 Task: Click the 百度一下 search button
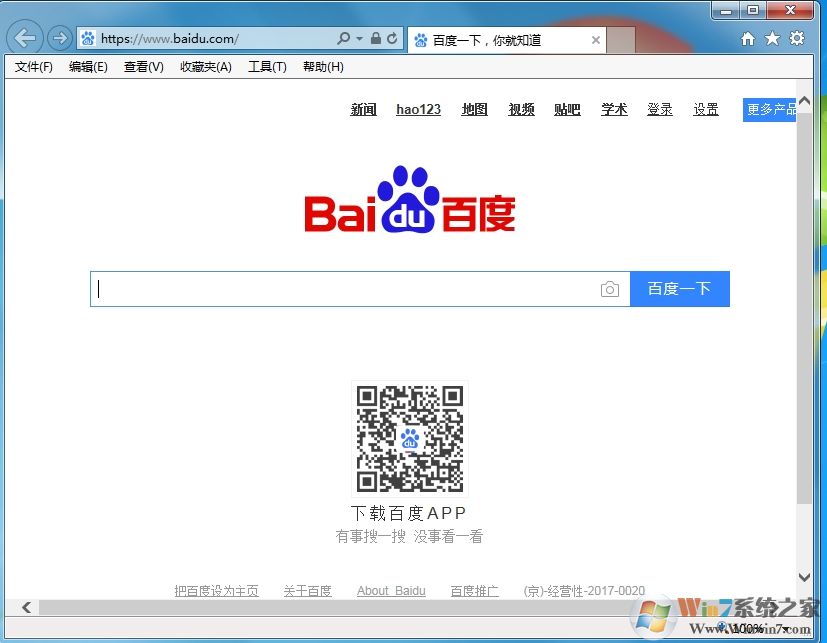tap(680, 288)
